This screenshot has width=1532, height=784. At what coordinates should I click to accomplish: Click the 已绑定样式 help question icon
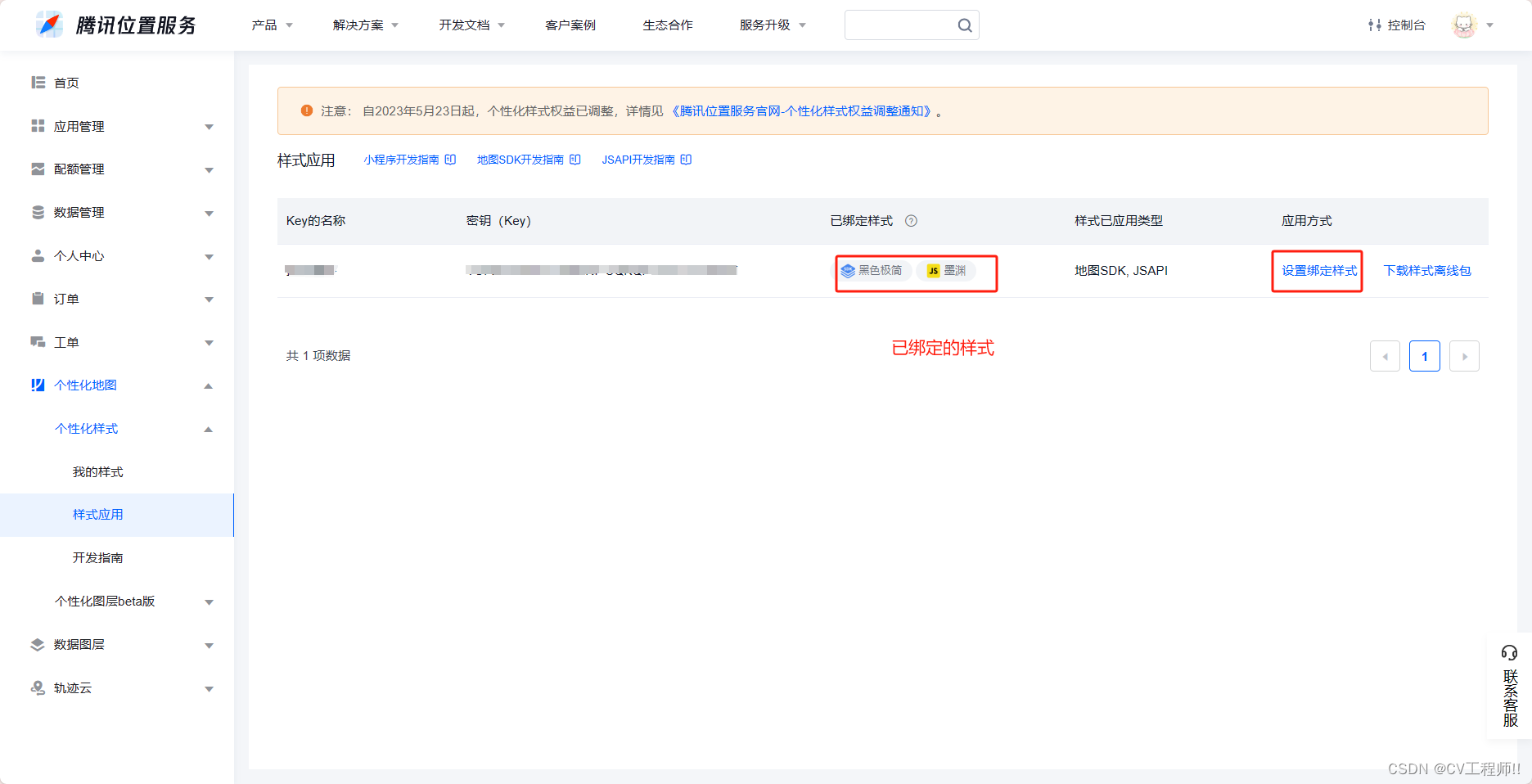[911, 221]
